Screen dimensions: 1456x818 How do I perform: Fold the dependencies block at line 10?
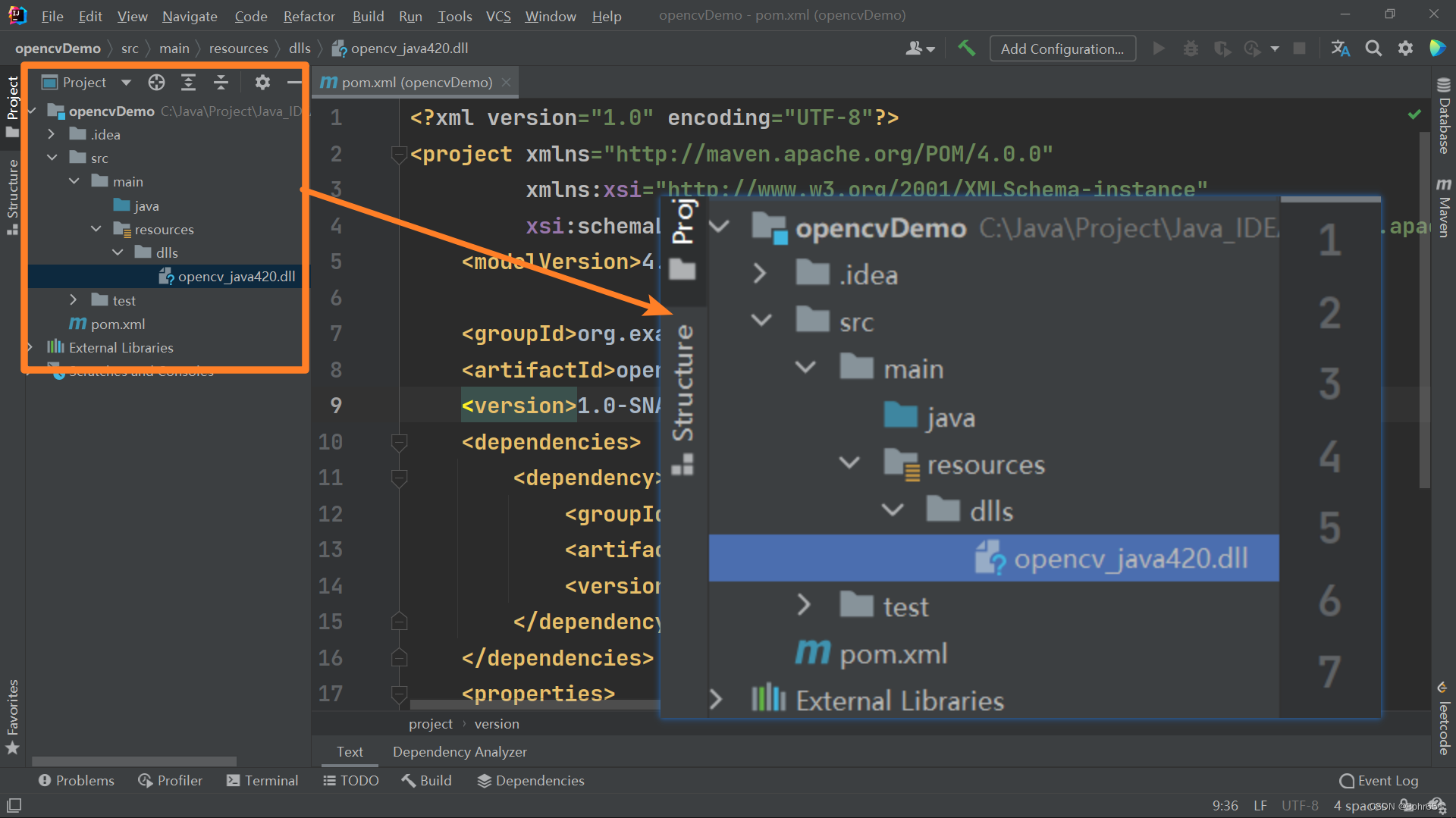[399, 443]
